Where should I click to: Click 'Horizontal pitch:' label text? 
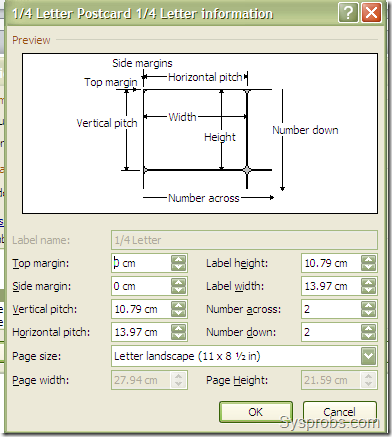[x=51, y=332]
